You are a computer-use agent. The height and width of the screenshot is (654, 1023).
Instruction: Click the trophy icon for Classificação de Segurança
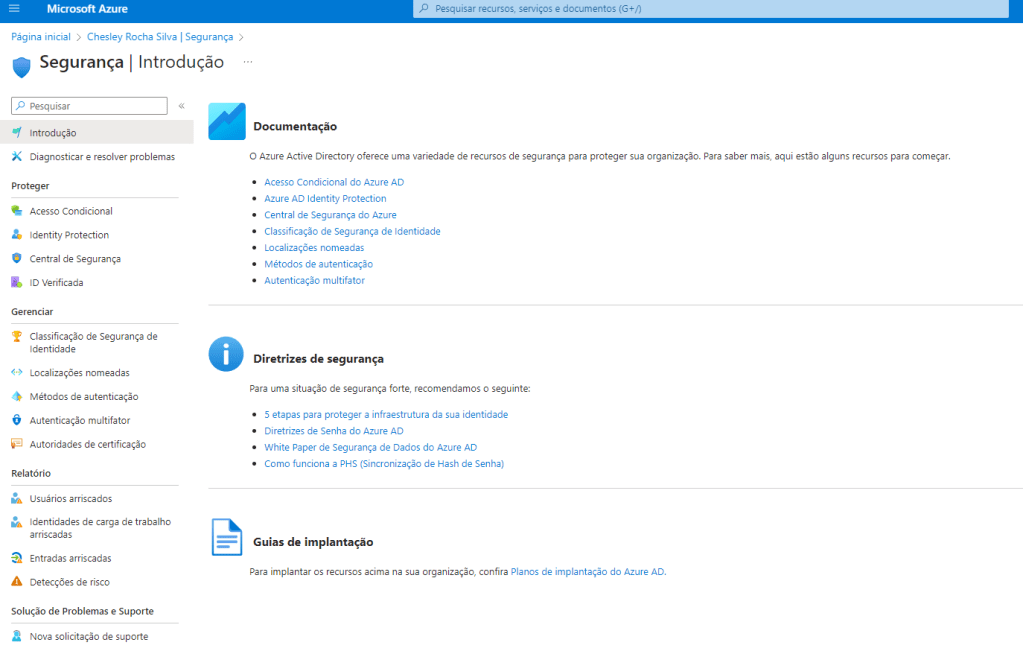[17, 337]
